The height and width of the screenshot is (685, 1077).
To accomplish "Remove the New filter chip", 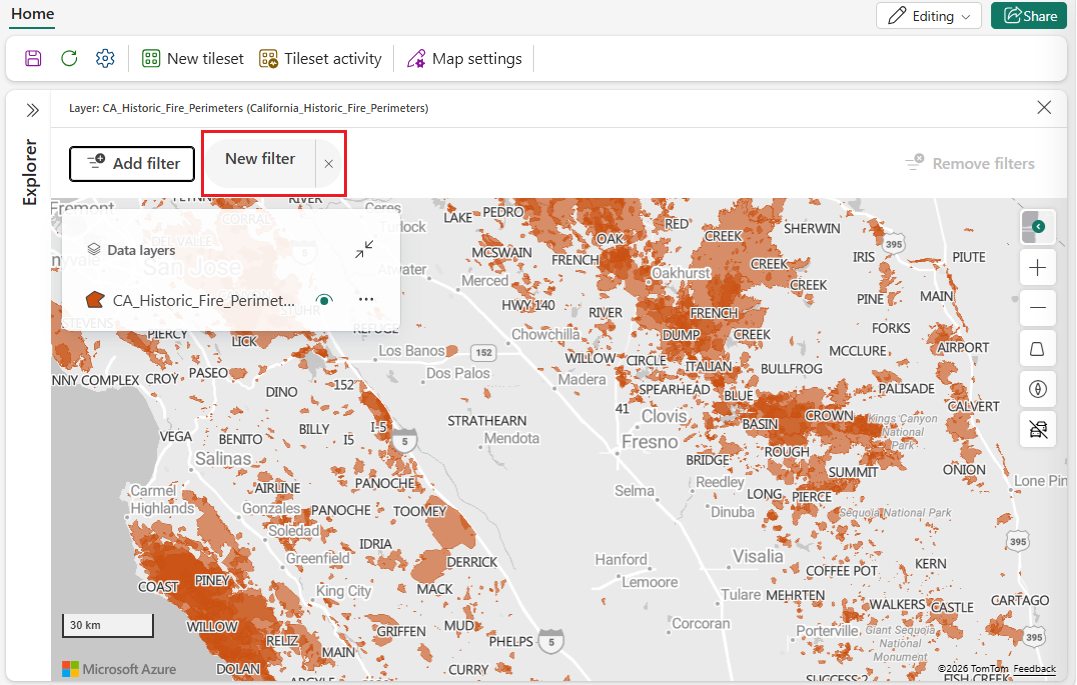I will (x=329, y=164).
